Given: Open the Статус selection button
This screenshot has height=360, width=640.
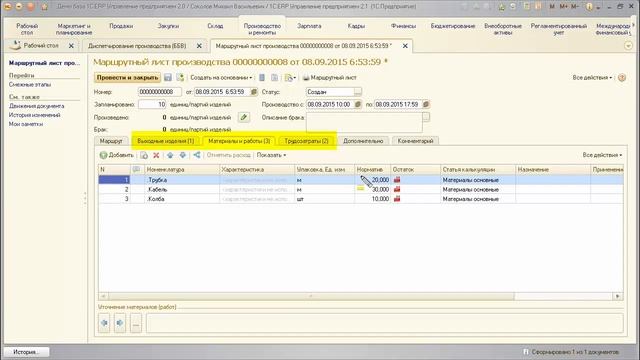Looking at the screenshot, I should click(358, 92).
